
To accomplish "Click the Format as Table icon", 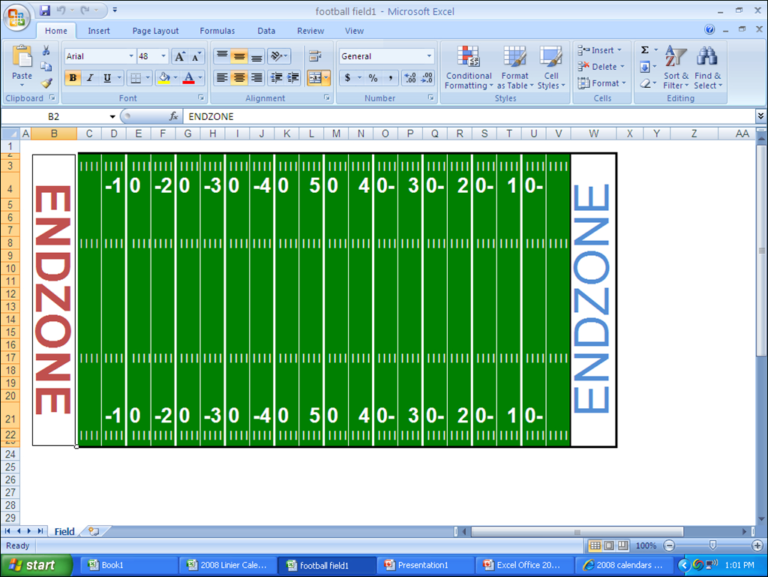I will click(x=515, y=67).
